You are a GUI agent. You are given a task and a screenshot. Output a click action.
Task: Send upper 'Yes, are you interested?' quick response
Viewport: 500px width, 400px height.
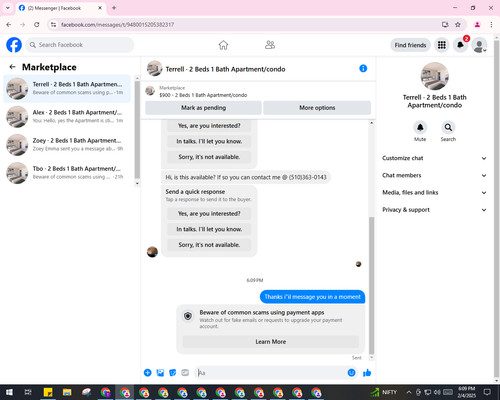coord(209,126)
